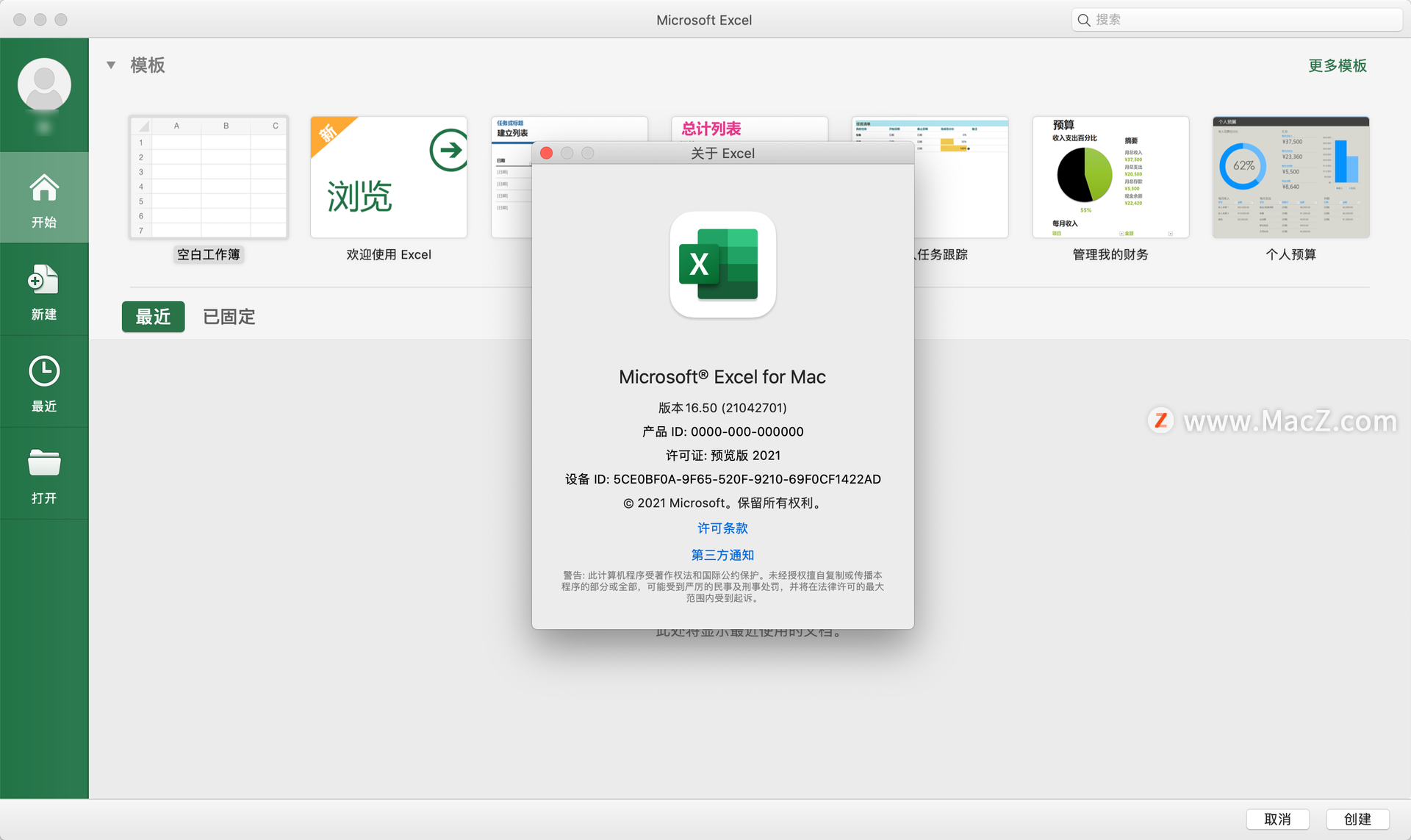This screenshot has height=840, width=1411.
Task: Open the 第三方通知 third-party notice link
Action: [x=722, y=555]
